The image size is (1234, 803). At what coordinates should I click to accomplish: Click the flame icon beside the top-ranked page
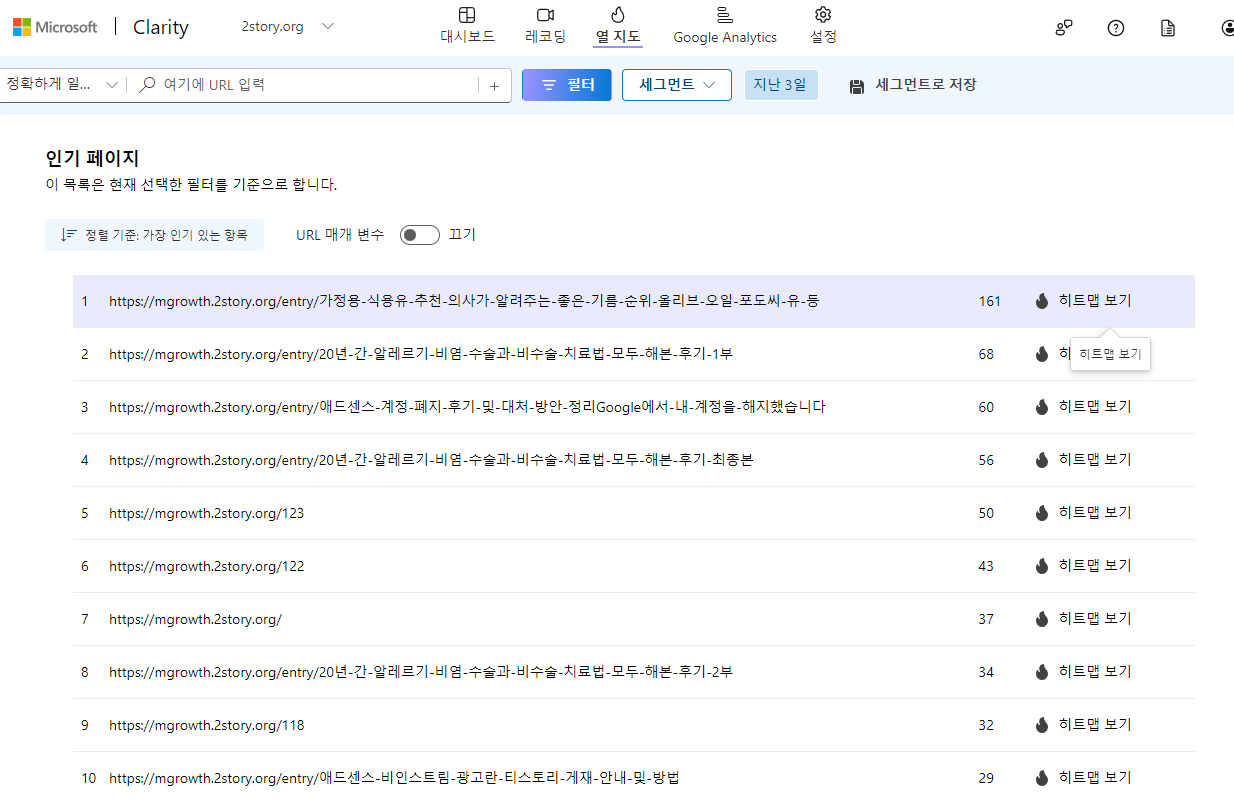(x=1041, y=300)
